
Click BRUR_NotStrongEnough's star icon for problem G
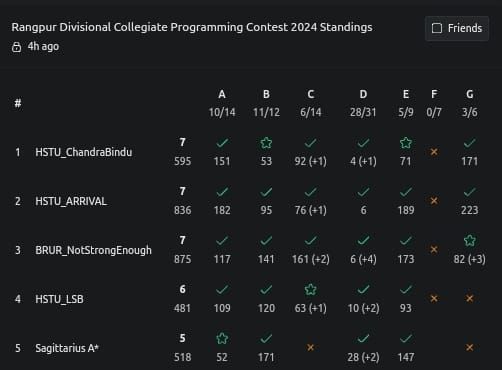click(469, 240)
